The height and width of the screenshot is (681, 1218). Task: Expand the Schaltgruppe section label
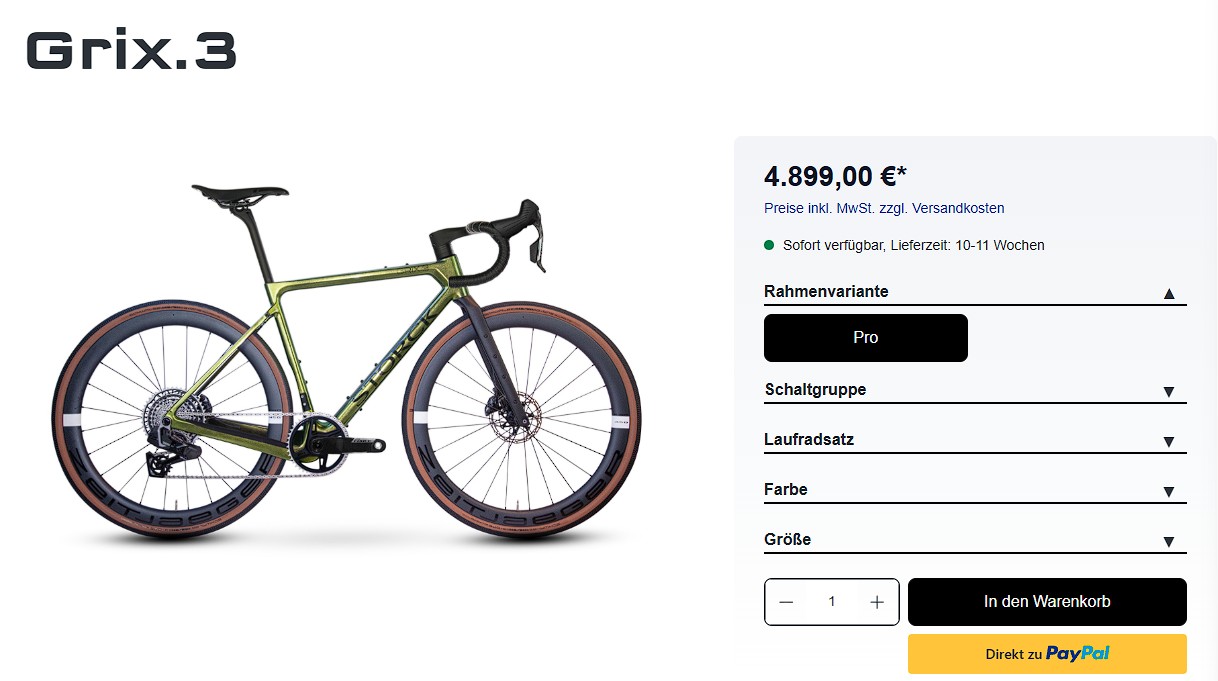(815, 389)
